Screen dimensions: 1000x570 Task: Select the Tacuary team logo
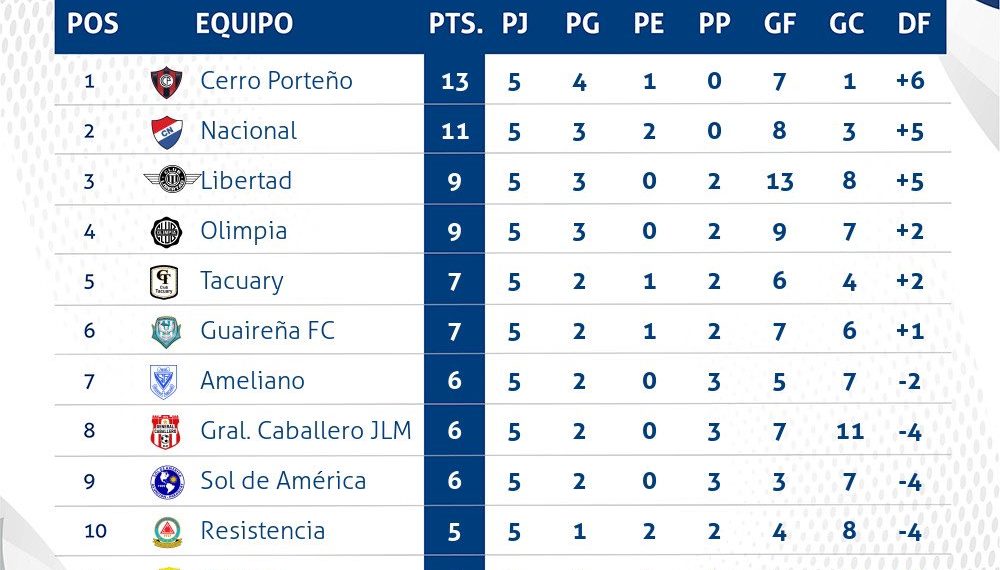click(164, 281)
